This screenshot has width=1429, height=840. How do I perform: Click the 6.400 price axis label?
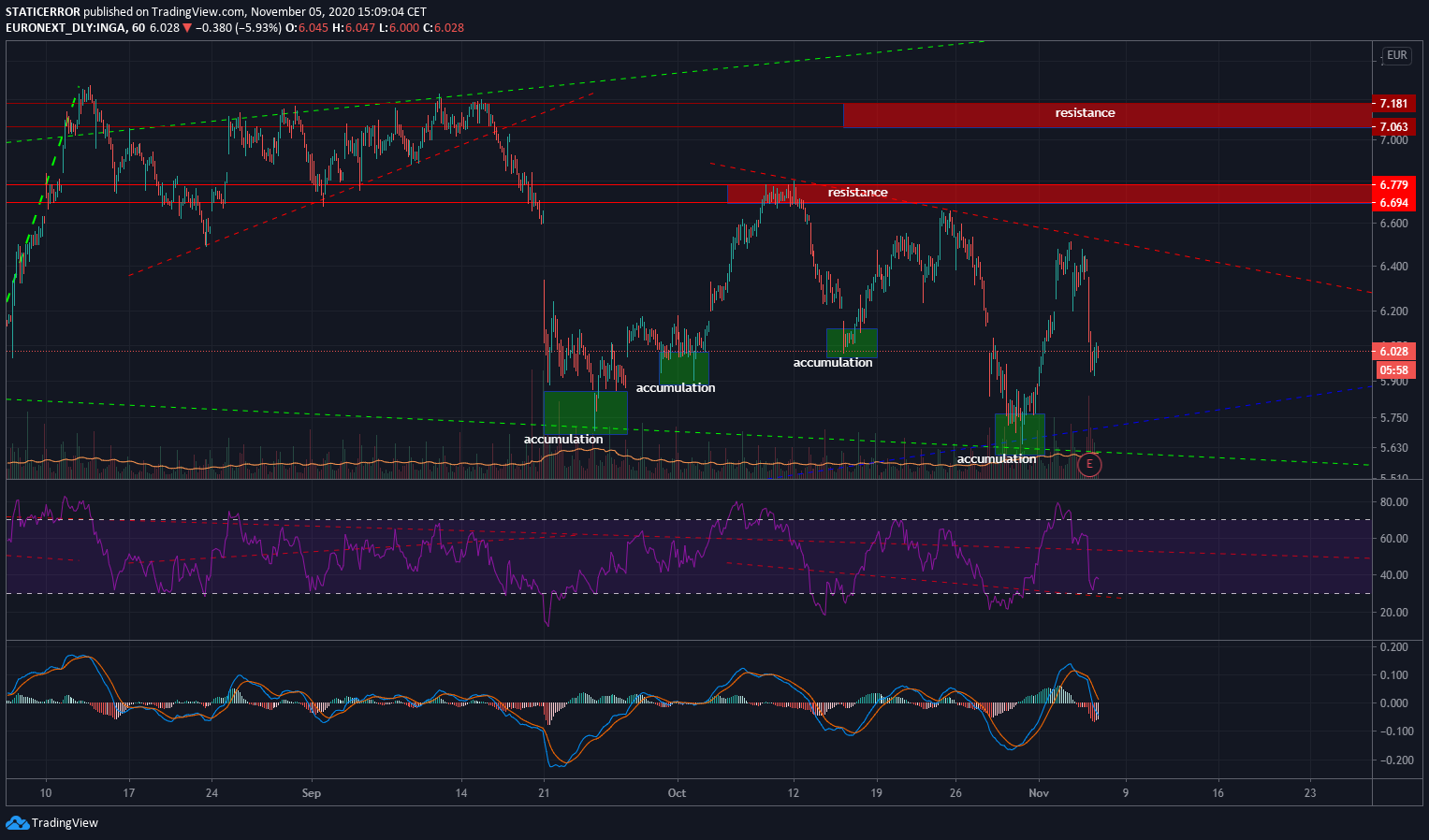[1393, 267]
